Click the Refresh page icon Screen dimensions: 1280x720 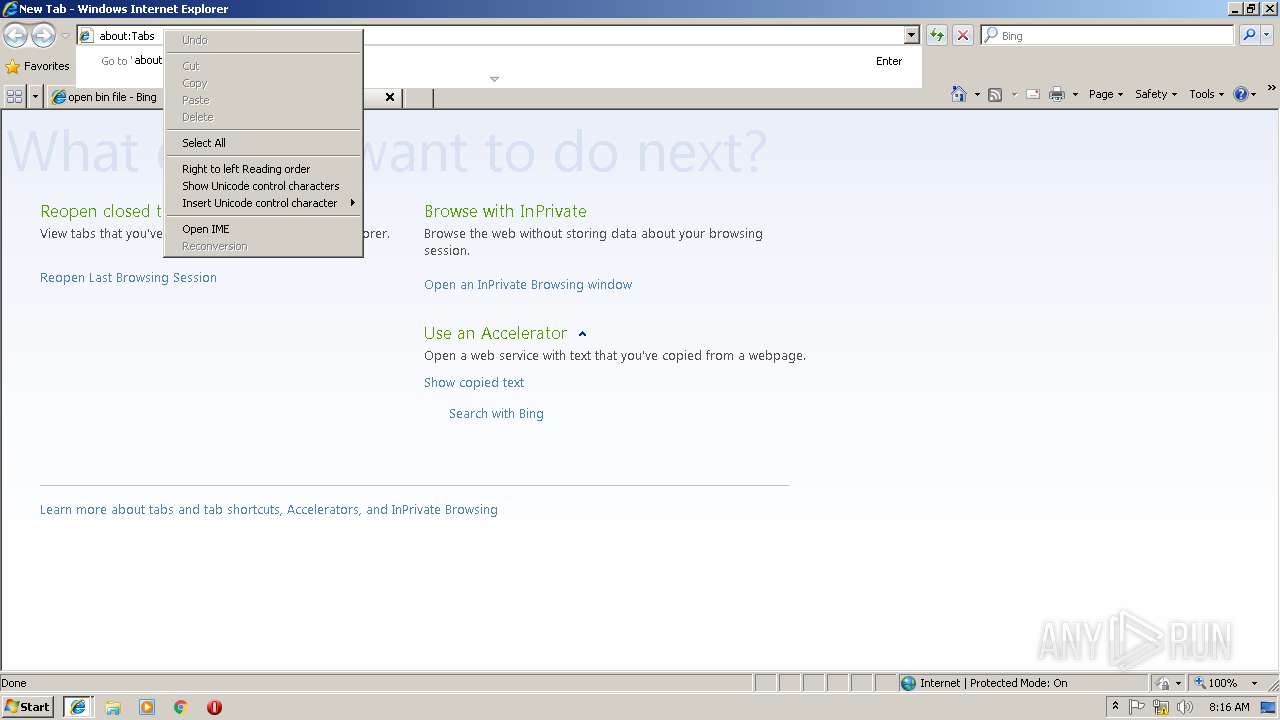click(937, 35)
